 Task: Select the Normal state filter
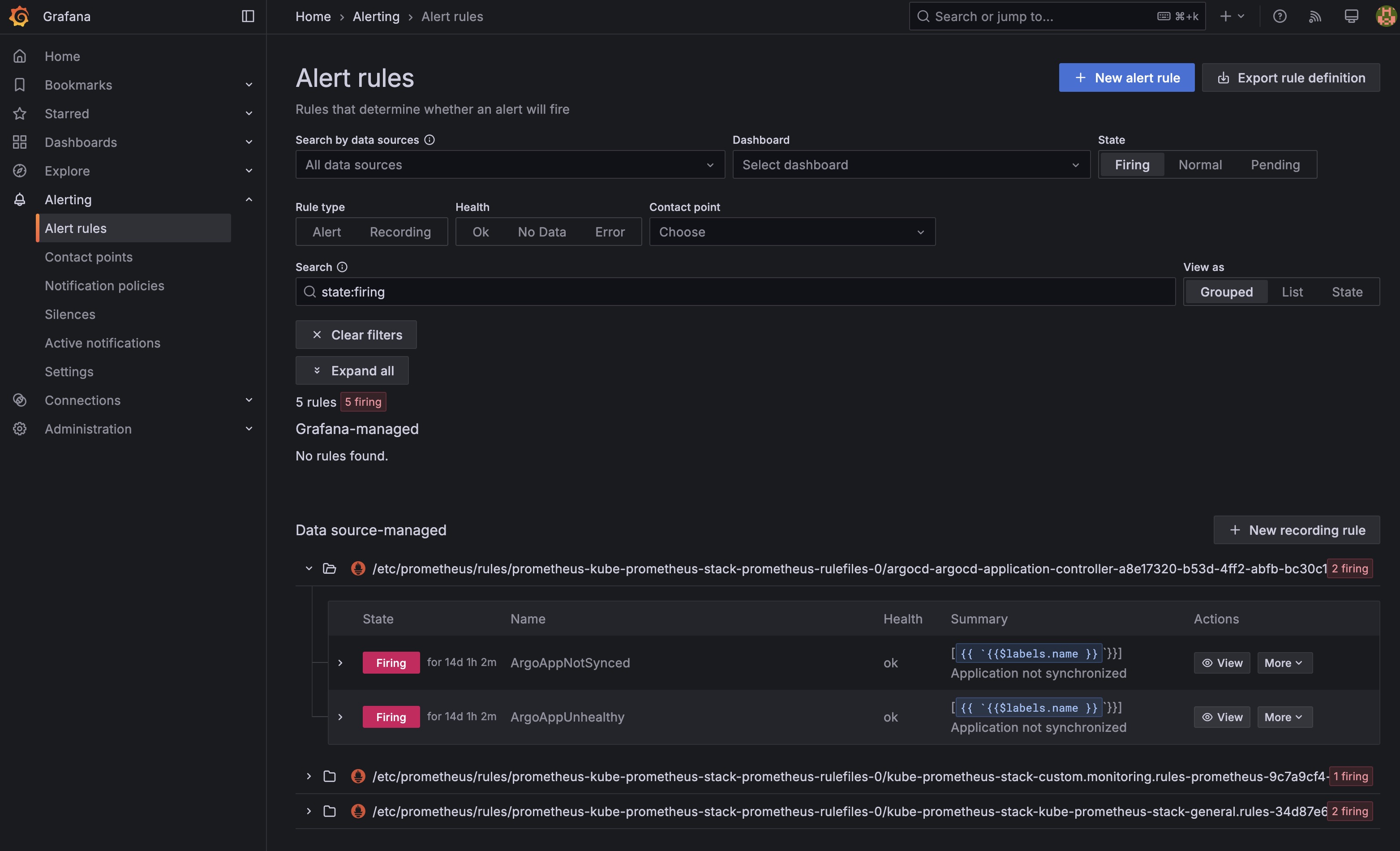point(1199,164)
